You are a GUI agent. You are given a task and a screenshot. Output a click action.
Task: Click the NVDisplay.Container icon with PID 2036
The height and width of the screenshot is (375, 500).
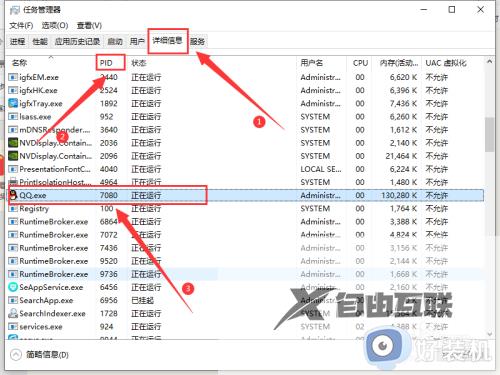pos(13,143)
